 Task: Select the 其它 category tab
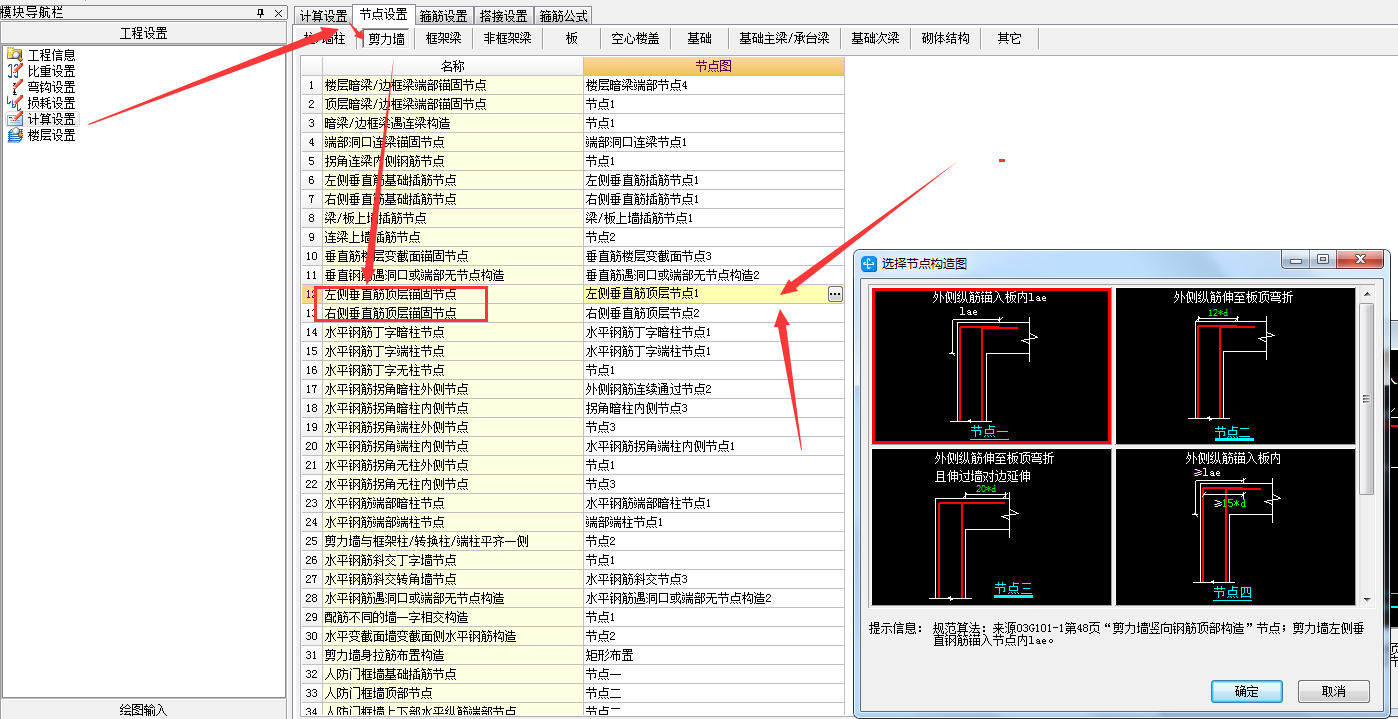coord(1009,39)
